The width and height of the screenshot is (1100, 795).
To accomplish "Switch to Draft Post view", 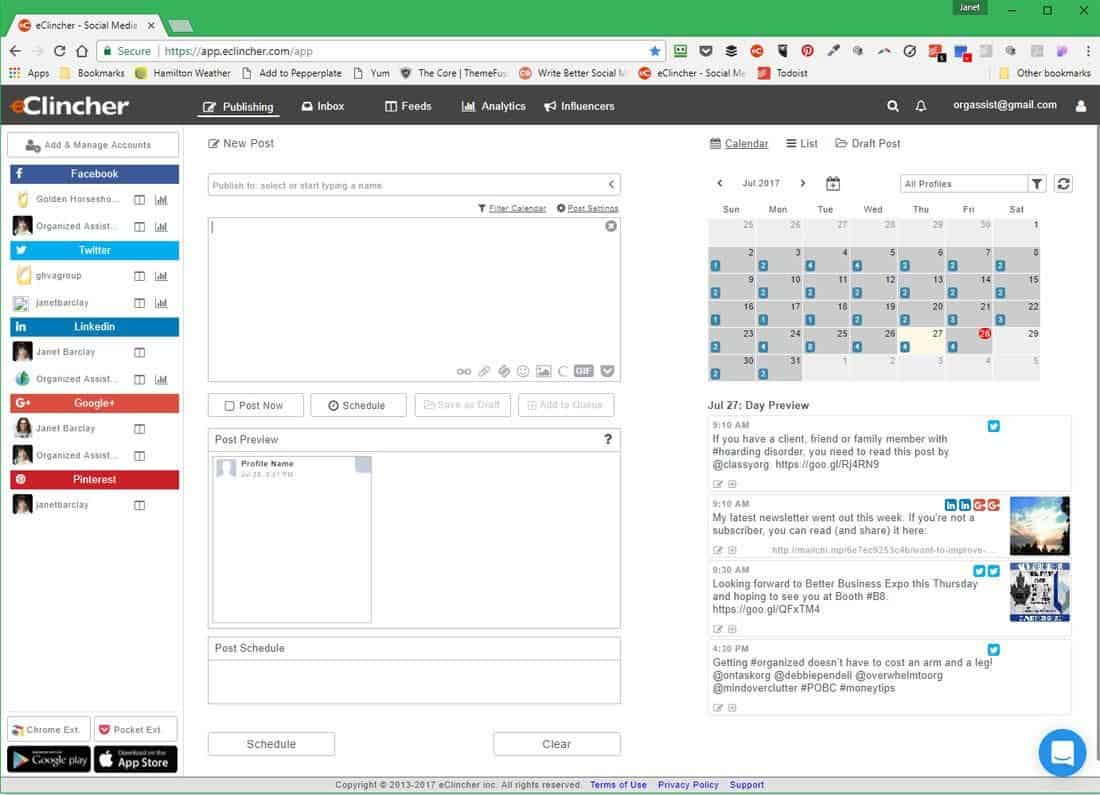I will pyautogui.click(x=868, y=143).
